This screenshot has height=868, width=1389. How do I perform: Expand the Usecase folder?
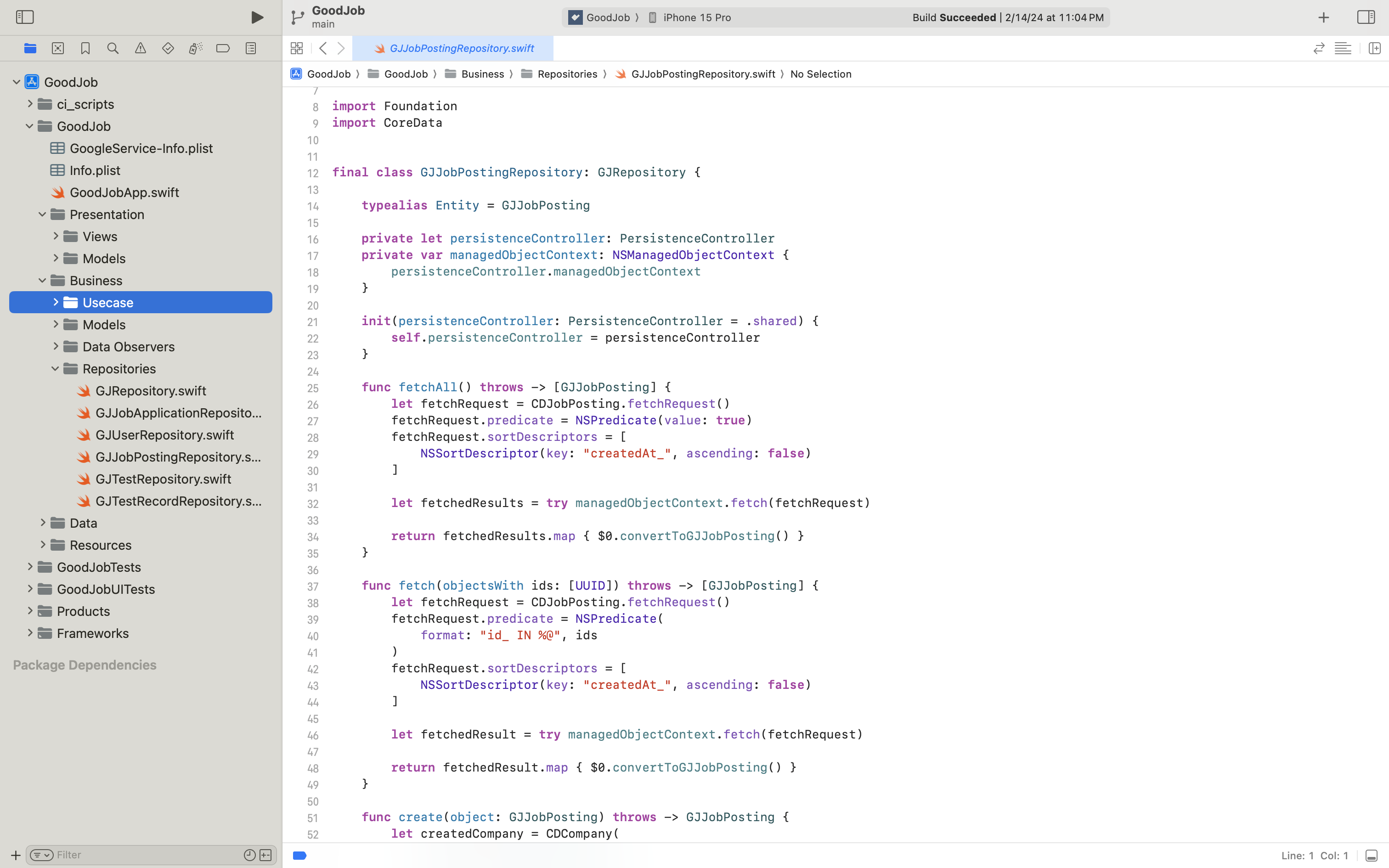point(56,302)
